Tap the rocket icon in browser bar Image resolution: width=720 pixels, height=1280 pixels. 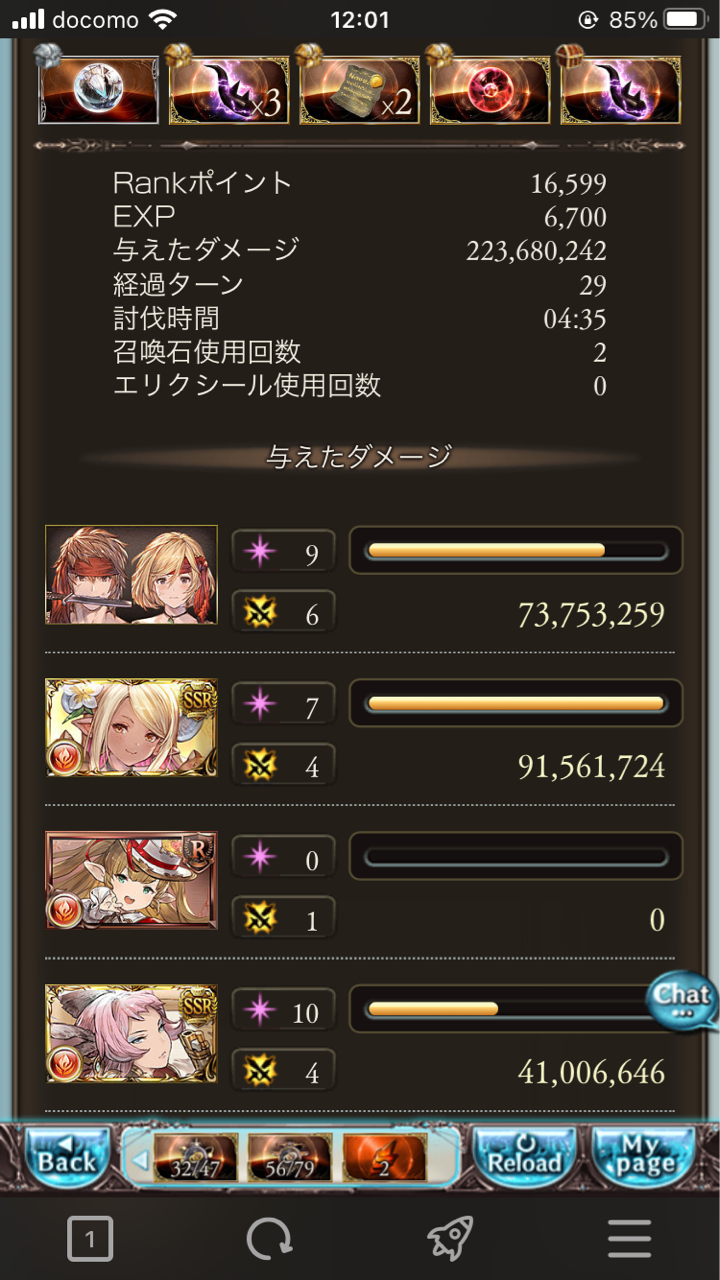point(449,1241)
